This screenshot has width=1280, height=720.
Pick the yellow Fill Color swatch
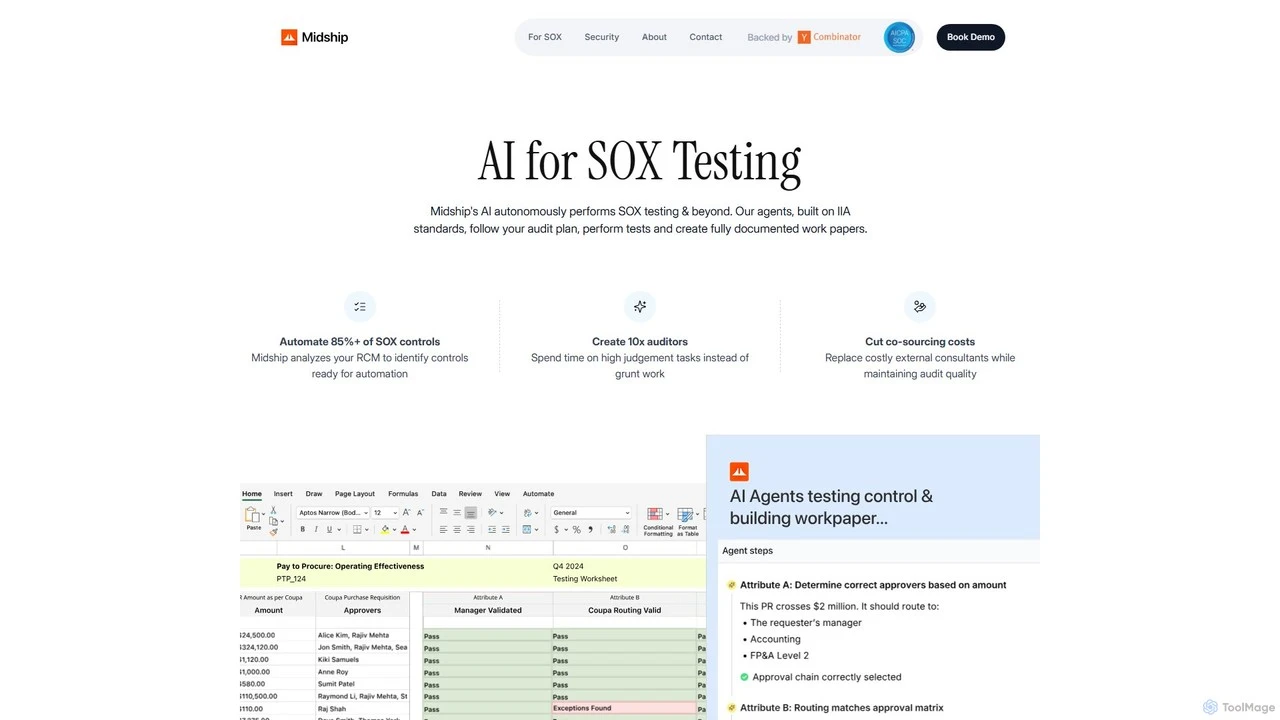pos(385,530)
